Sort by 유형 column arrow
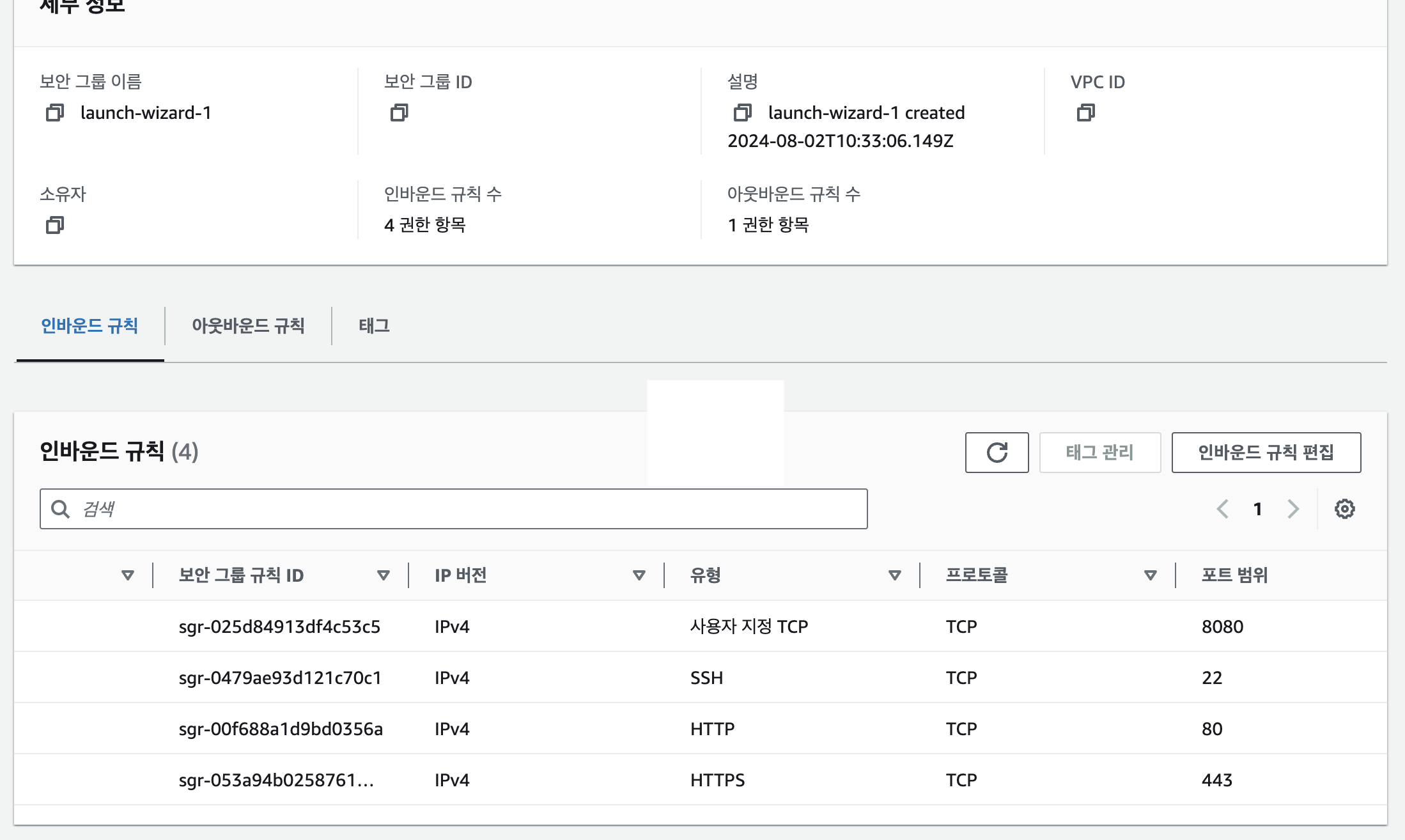 (895, 575)
